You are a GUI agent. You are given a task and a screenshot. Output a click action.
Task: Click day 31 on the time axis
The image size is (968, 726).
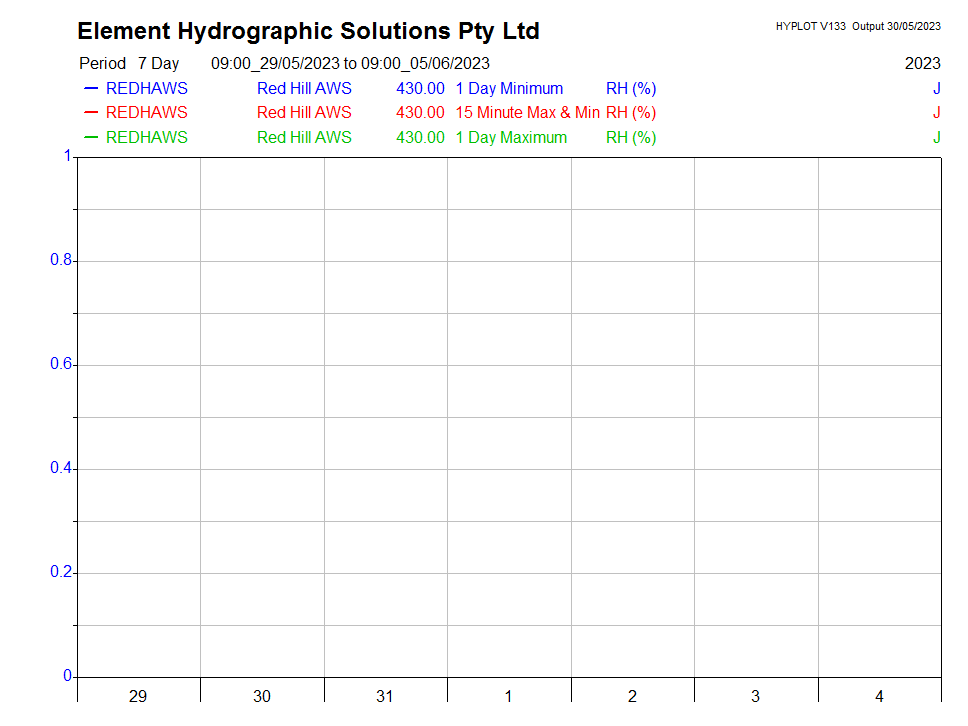point(385,696)
